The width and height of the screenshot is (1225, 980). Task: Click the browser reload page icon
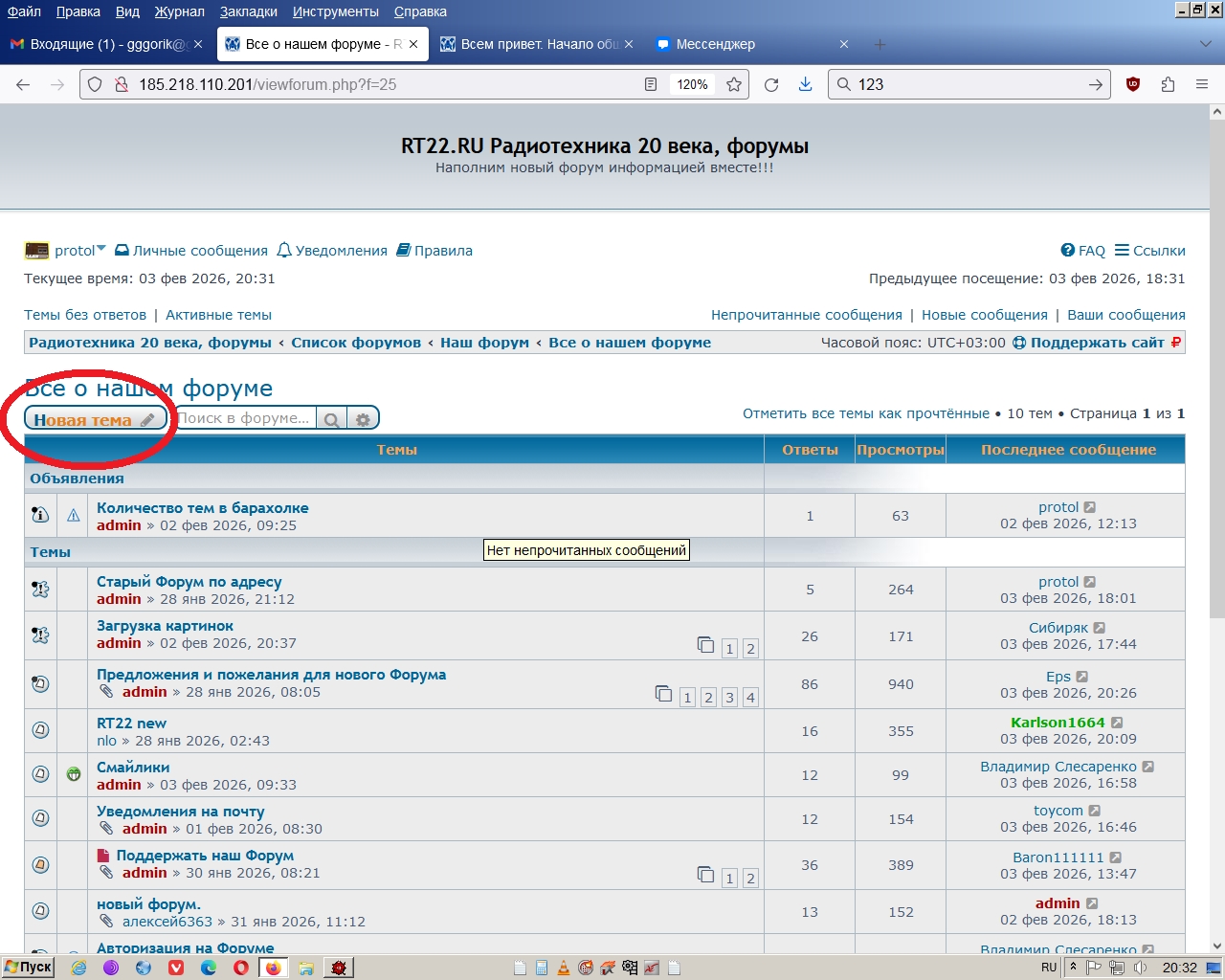pos(771,84)
